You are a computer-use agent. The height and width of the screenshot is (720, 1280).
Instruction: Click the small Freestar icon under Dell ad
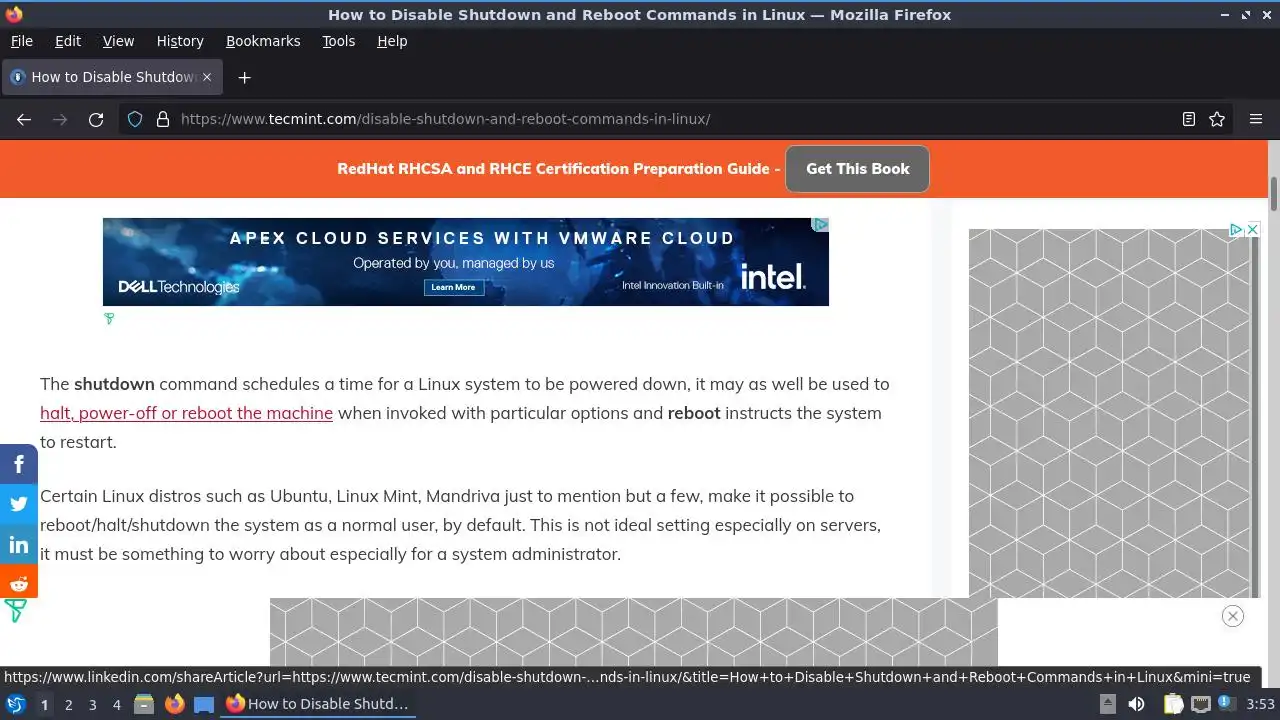[109, 319]
